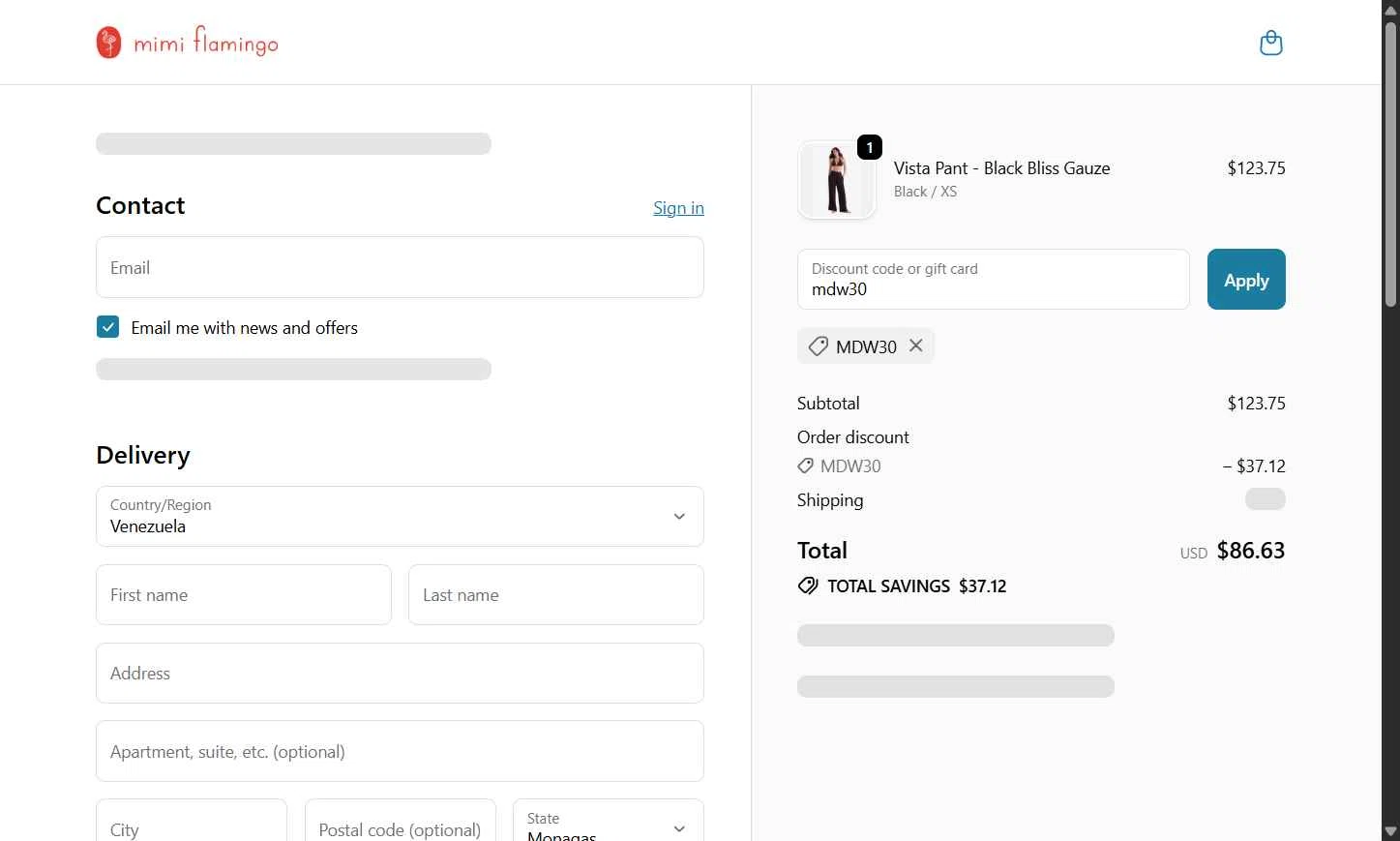Click the Subtotal label
Screen dimensions: 1400x841
(x=828, y=404)
